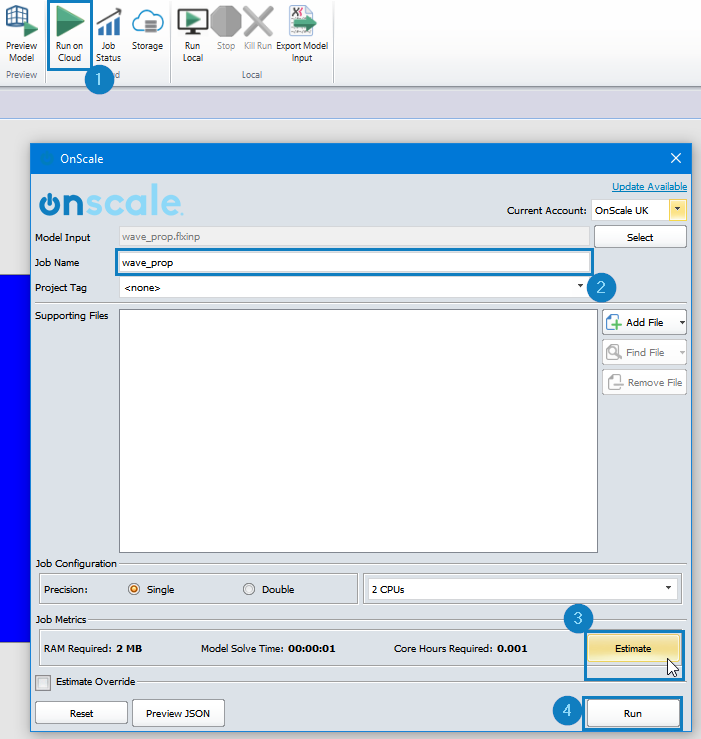
Task: Click the Estimate button
Action: [x=633, y=649]
